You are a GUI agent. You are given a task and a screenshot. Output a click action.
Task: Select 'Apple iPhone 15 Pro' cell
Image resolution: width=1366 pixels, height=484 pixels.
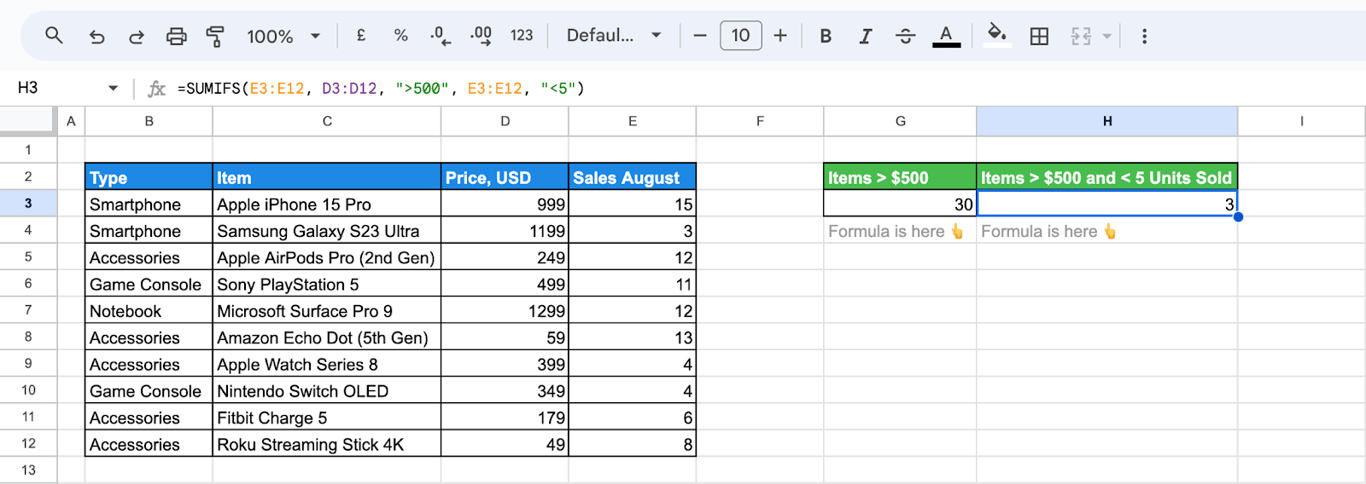click(327, 204)
